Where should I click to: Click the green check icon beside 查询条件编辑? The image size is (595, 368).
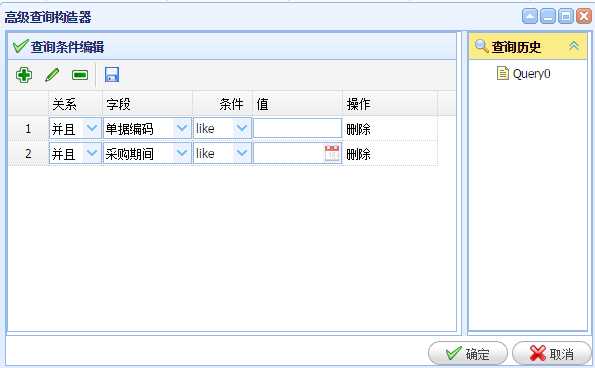click(x=20, y=46)
